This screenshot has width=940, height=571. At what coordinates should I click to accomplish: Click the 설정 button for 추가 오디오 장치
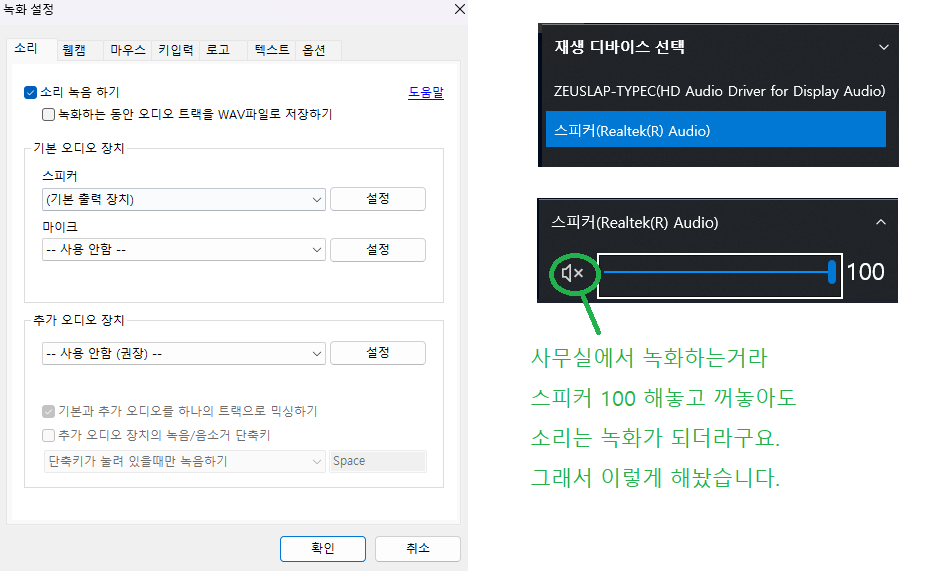378,353
